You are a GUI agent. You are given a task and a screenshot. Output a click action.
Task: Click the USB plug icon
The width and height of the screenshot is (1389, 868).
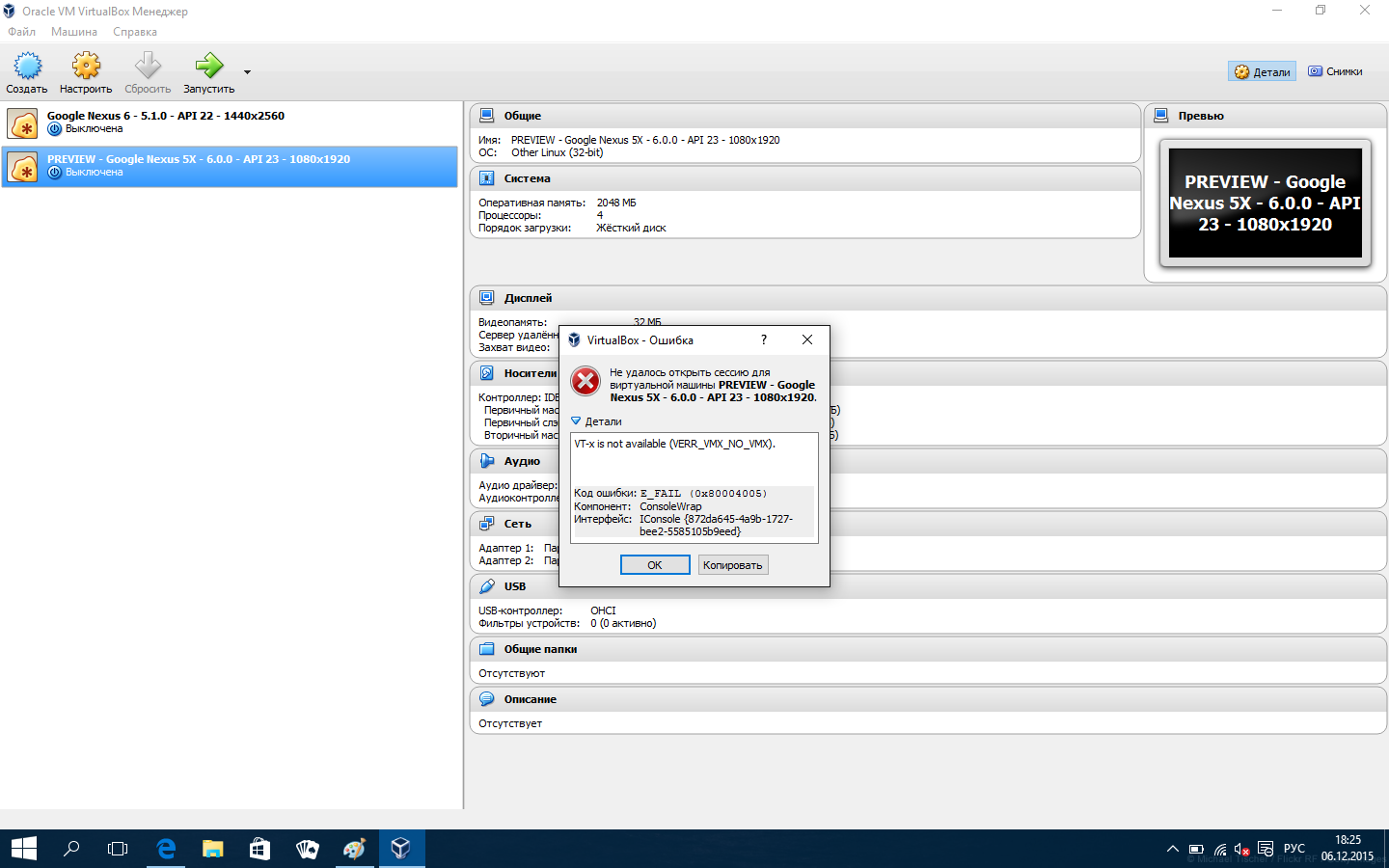point(487,586)
